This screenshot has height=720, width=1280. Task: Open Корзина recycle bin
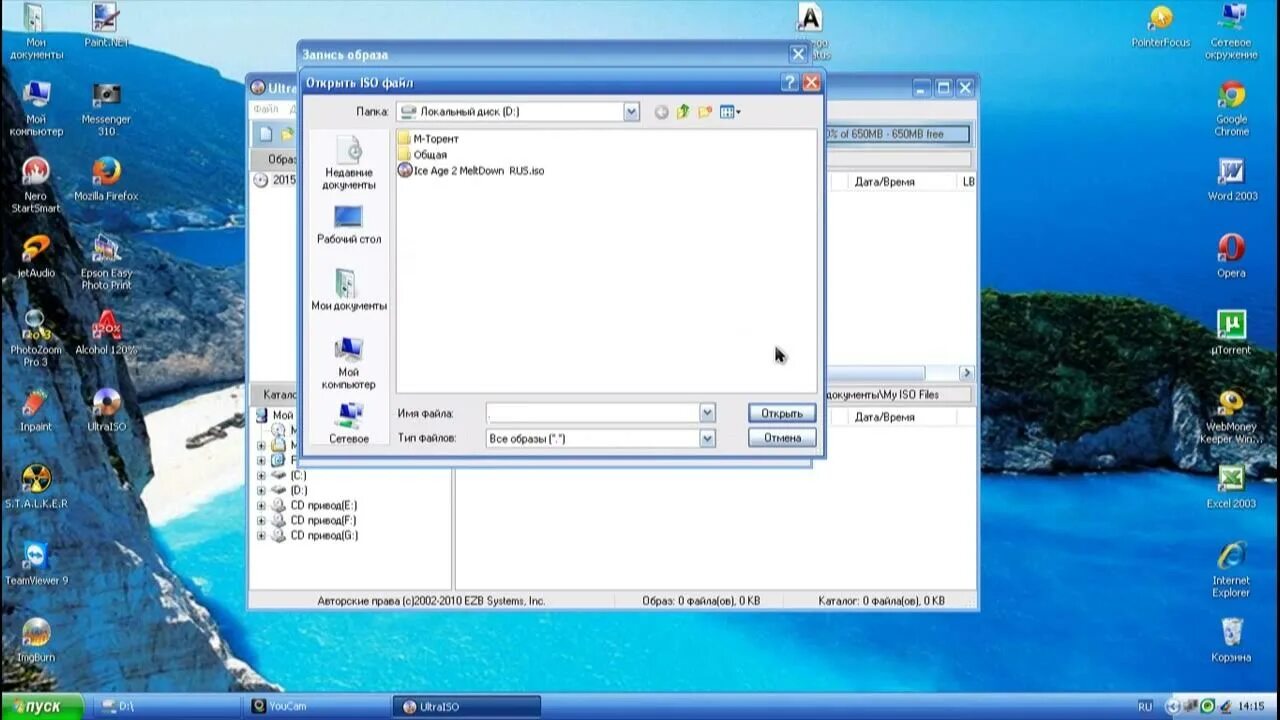(x=1231, y=641)
